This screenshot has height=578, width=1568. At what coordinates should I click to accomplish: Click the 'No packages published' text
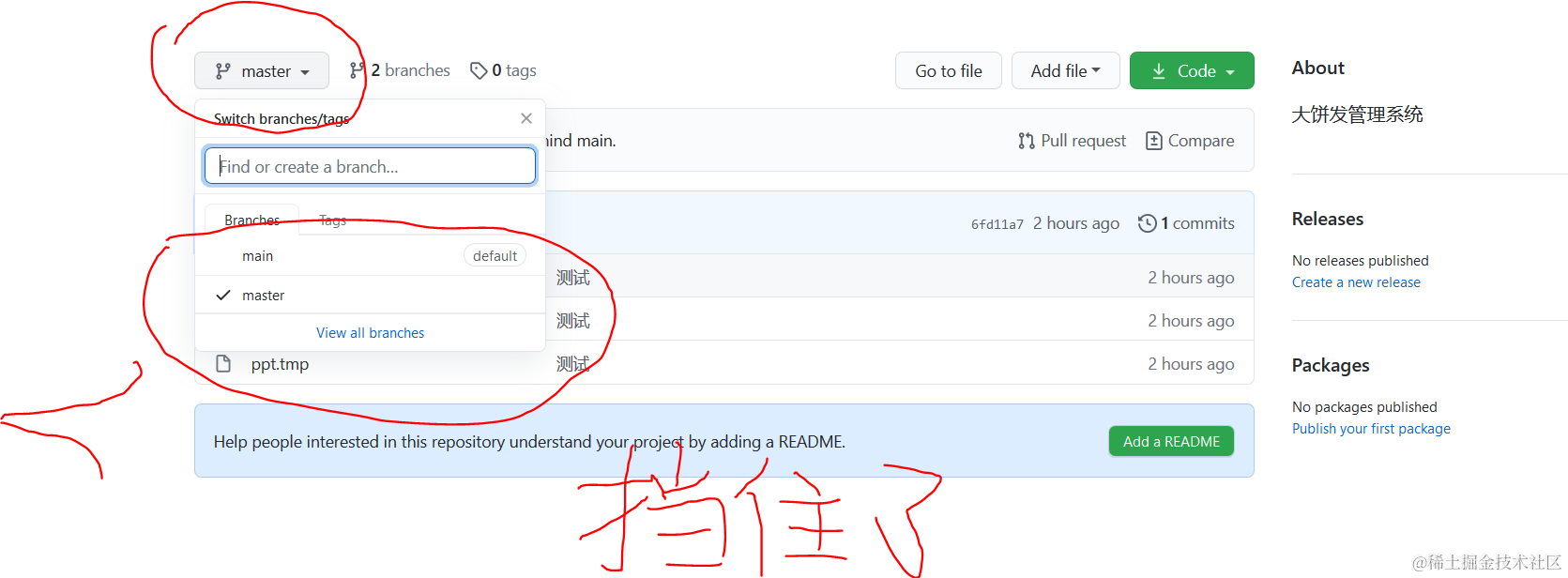point(1364,407)
